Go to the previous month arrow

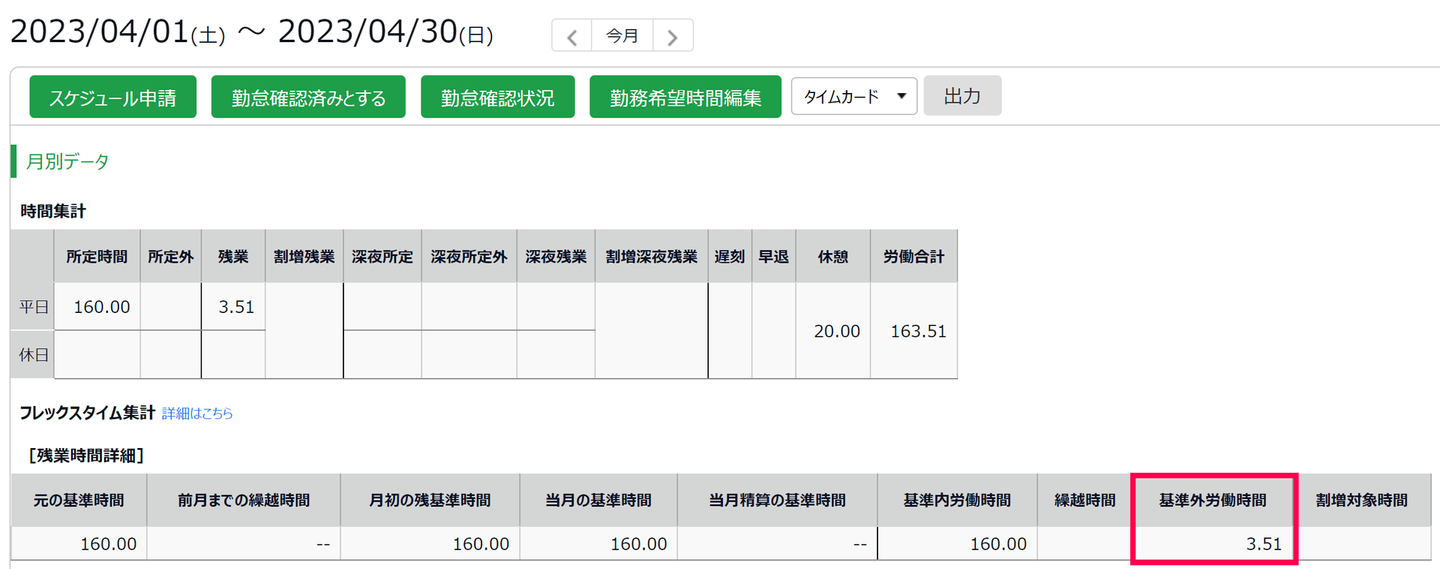(x=572, y=37)
